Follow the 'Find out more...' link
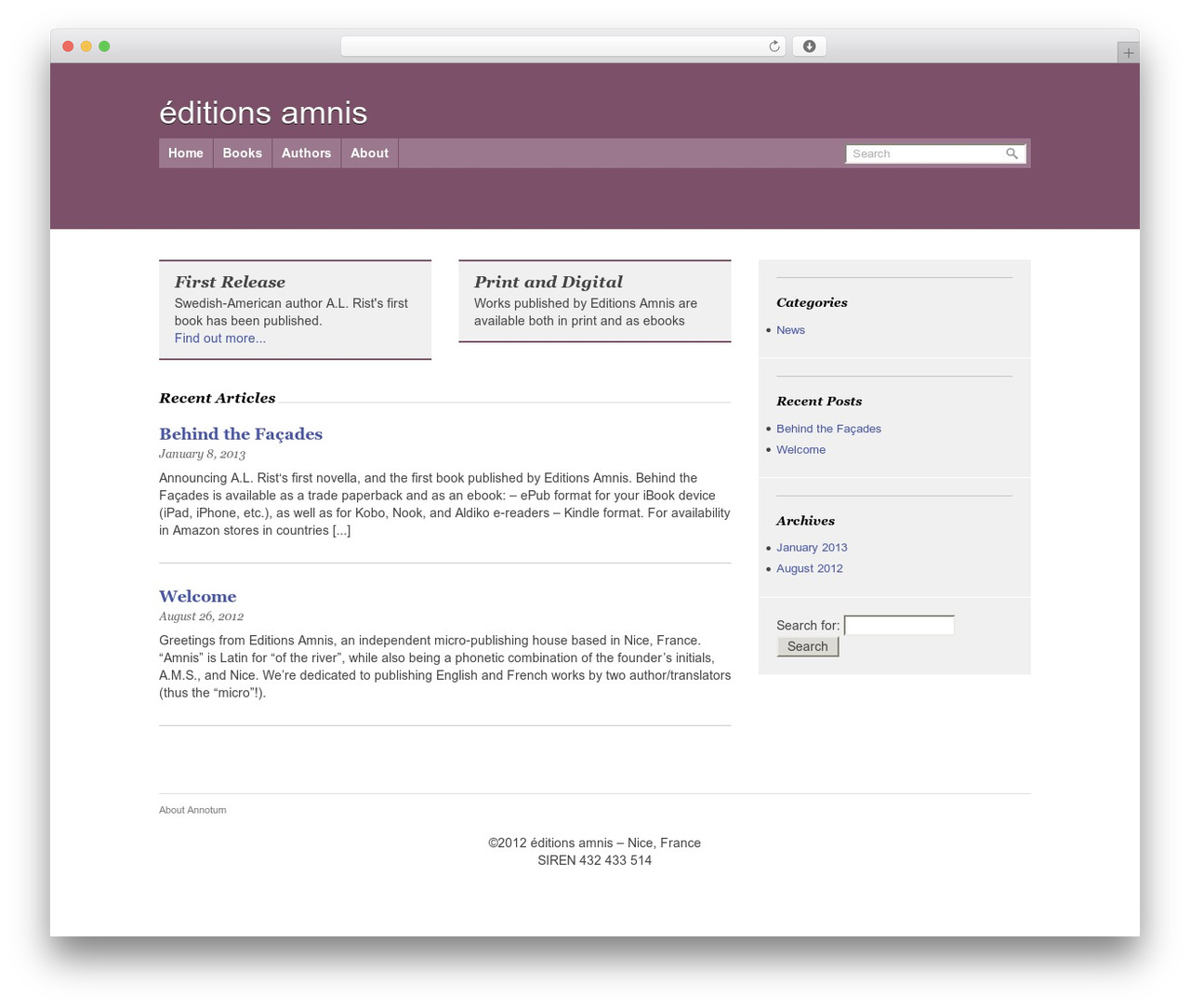 220,338
